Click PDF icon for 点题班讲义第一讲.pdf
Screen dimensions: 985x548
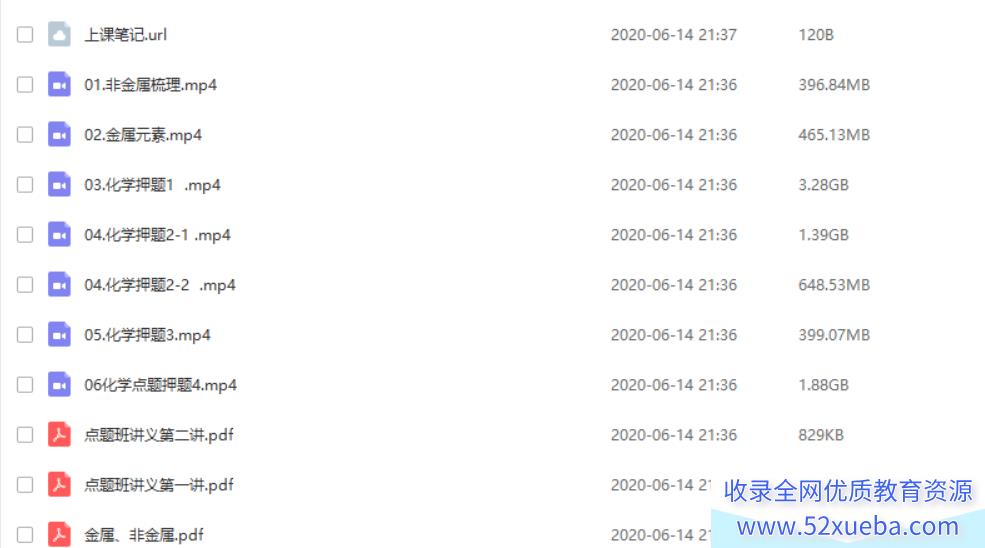pyautogui.click(x=59, y=485)
